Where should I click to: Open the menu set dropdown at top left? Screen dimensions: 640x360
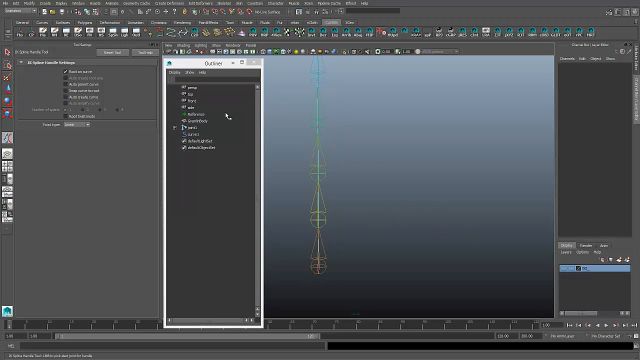pos(20,11)
